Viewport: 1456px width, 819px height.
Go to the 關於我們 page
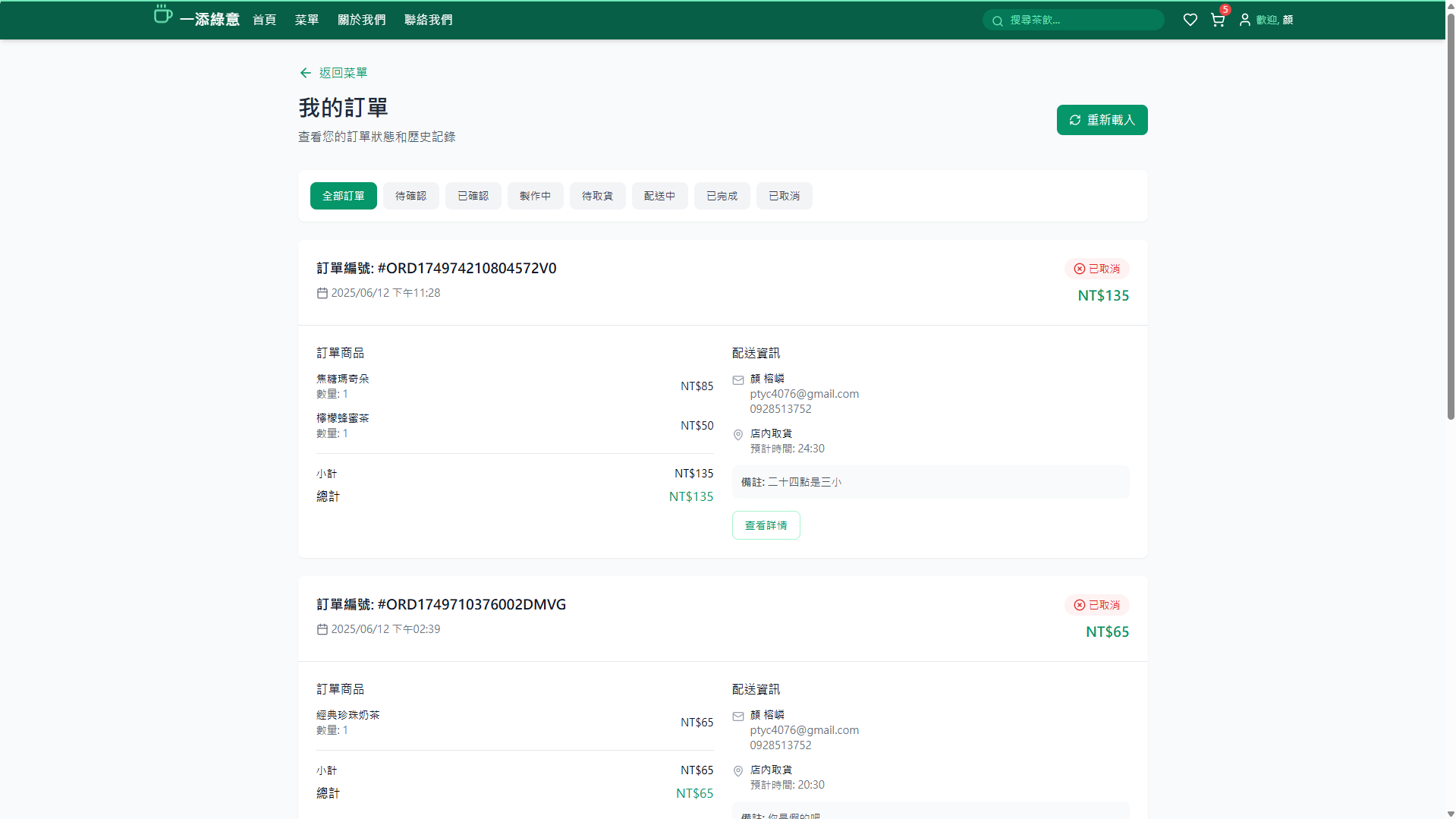tap(361, 20)
